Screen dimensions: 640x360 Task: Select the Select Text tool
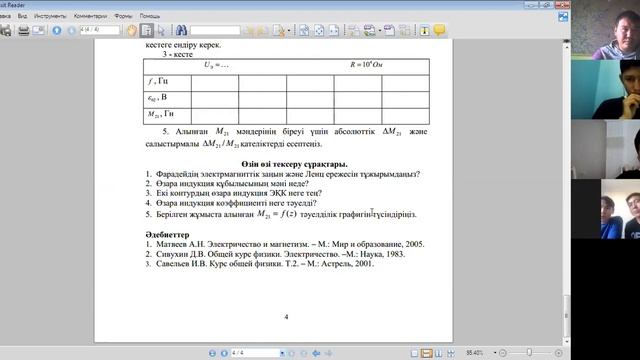(x=147, y=30)
